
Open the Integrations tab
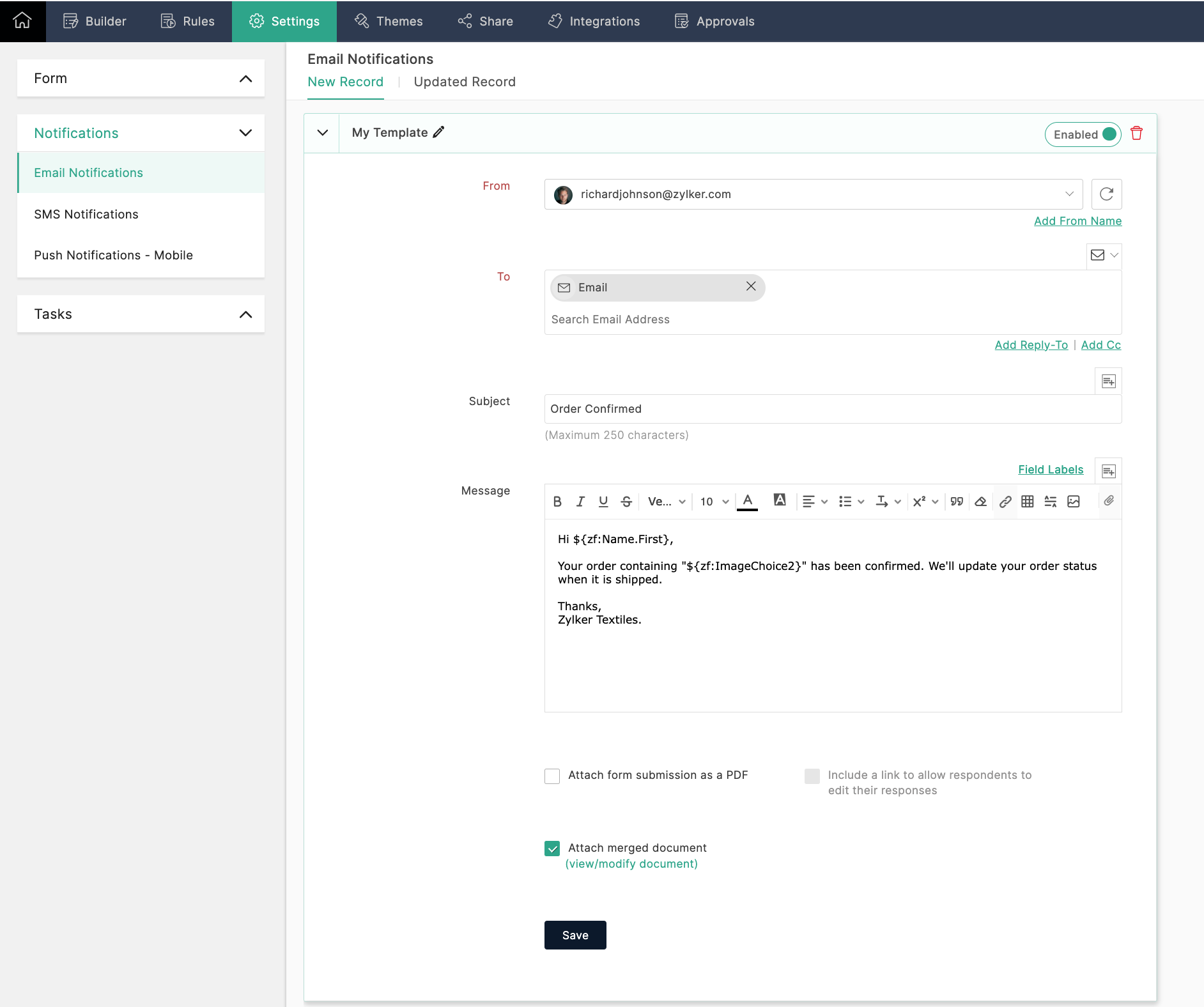(x=594, y=21)
